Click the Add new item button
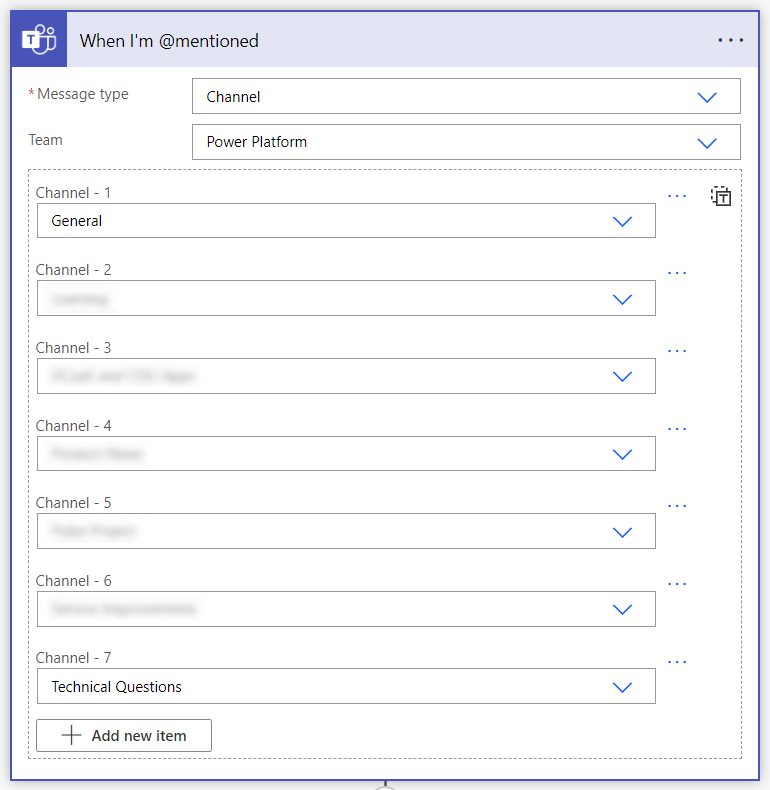The width and height of the screenshot is (770, 790). (124, 735)
